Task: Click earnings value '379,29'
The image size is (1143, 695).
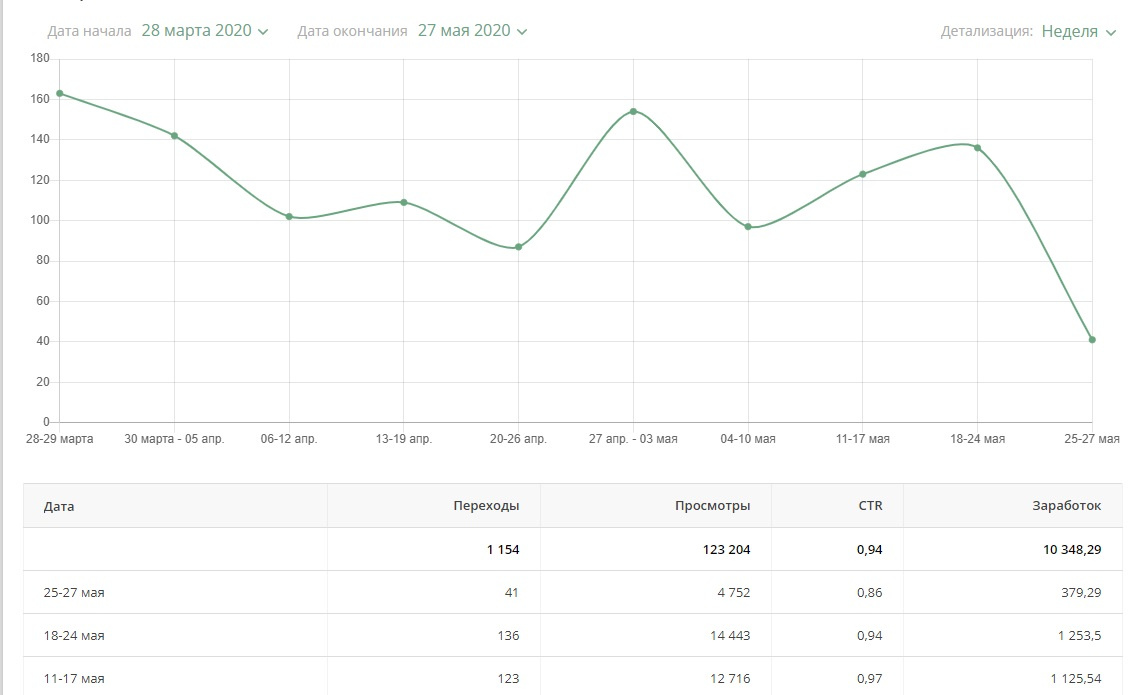Action: coord(1081,593)
